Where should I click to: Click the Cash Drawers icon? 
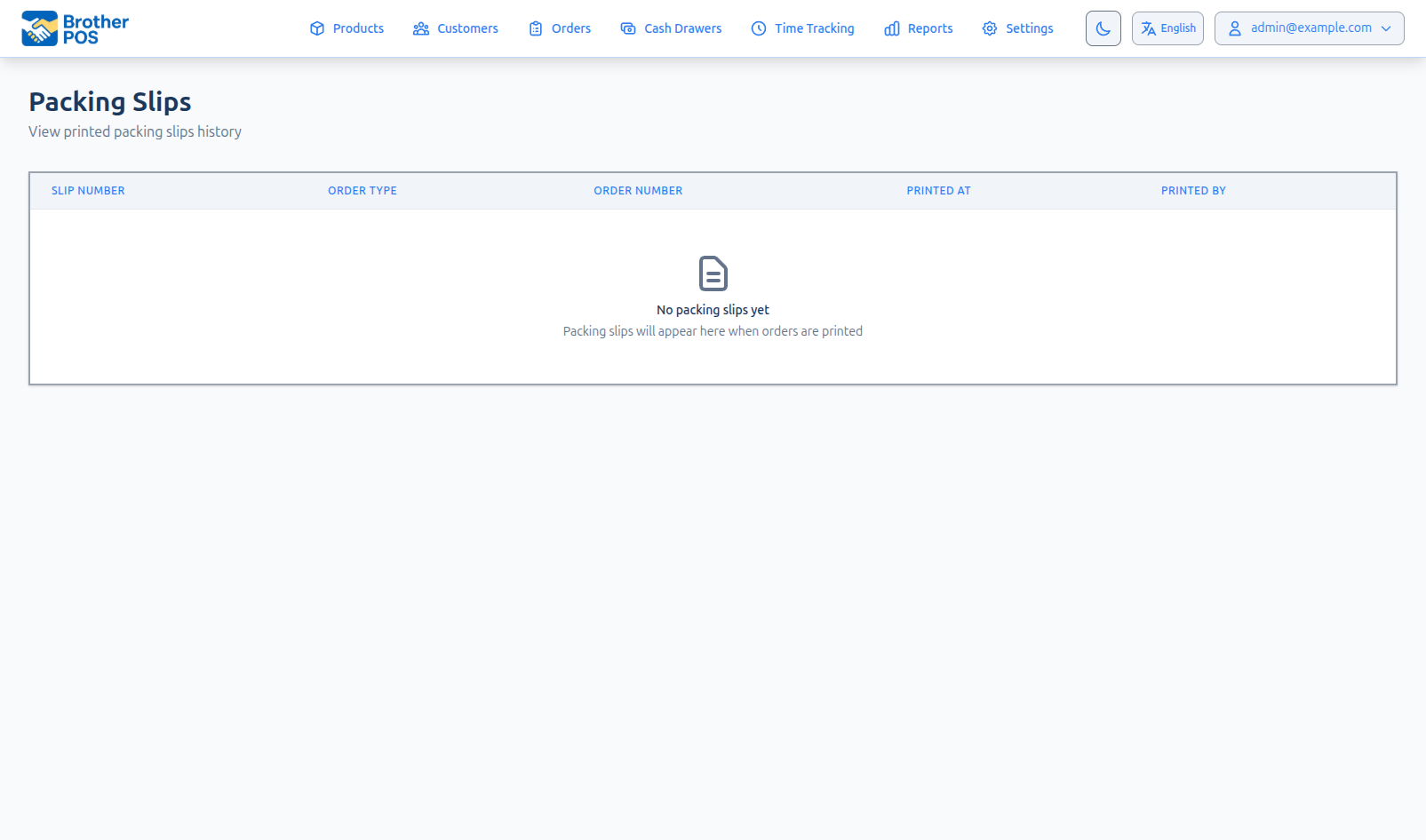pos(628,28)
